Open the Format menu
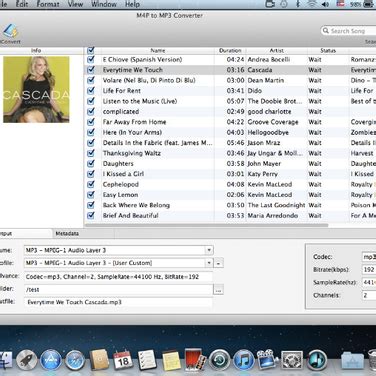The image size is (376, 376). pos(48,4)
